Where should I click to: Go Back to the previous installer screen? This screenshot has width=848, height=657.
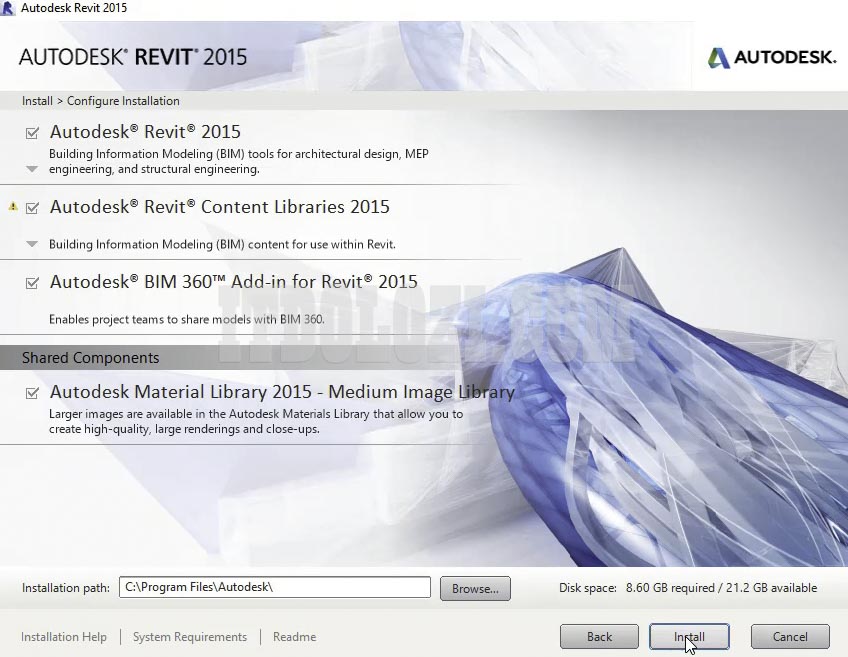pos(599,636)
